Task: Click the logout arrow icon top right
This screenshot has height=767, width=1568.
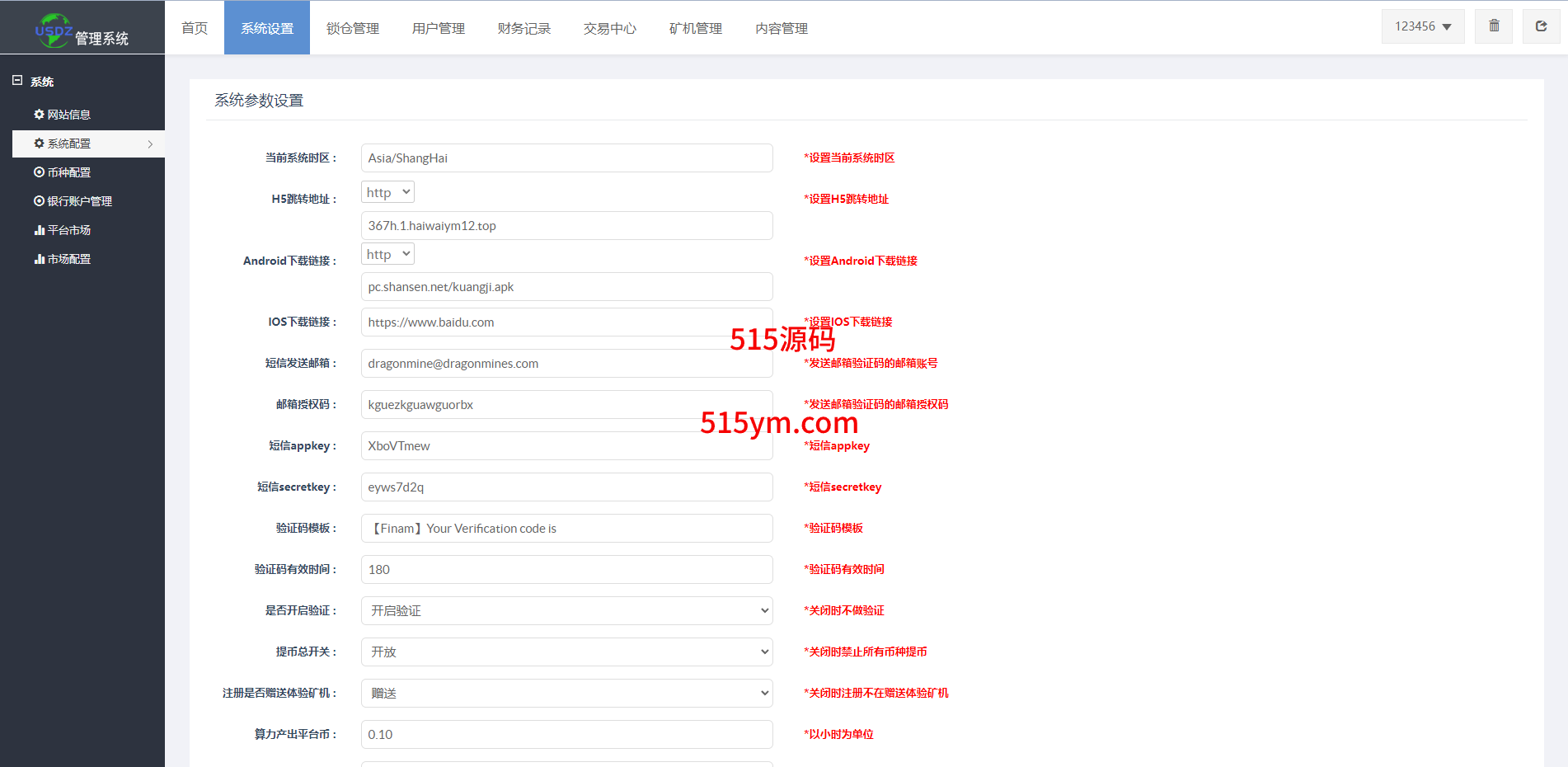Action: (x=1541, y=26)
